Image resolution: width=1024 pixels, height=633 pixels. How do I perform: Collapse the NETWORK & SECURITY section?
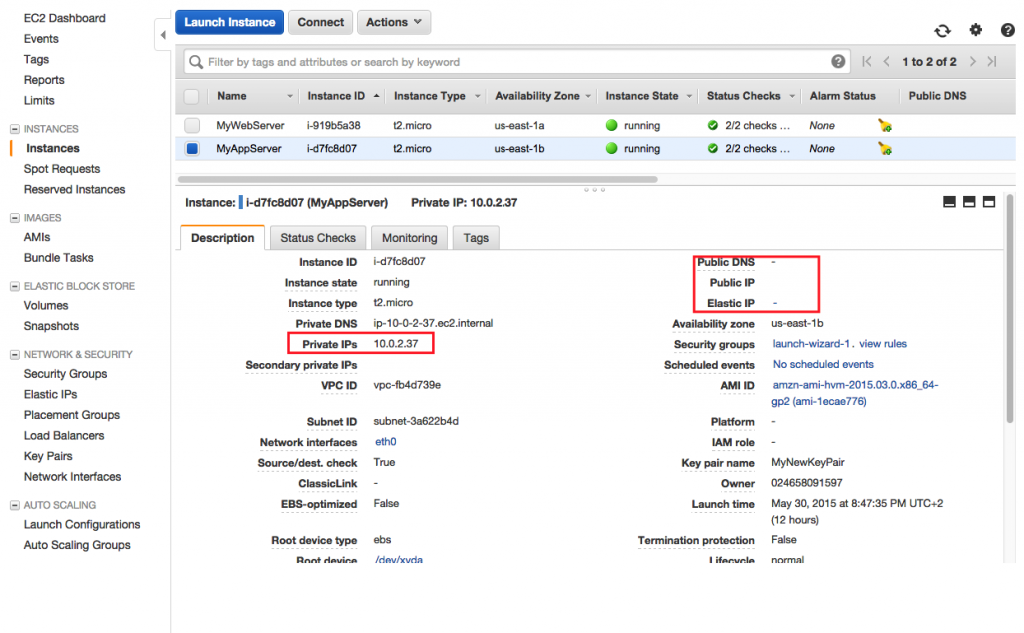[15, 354]
